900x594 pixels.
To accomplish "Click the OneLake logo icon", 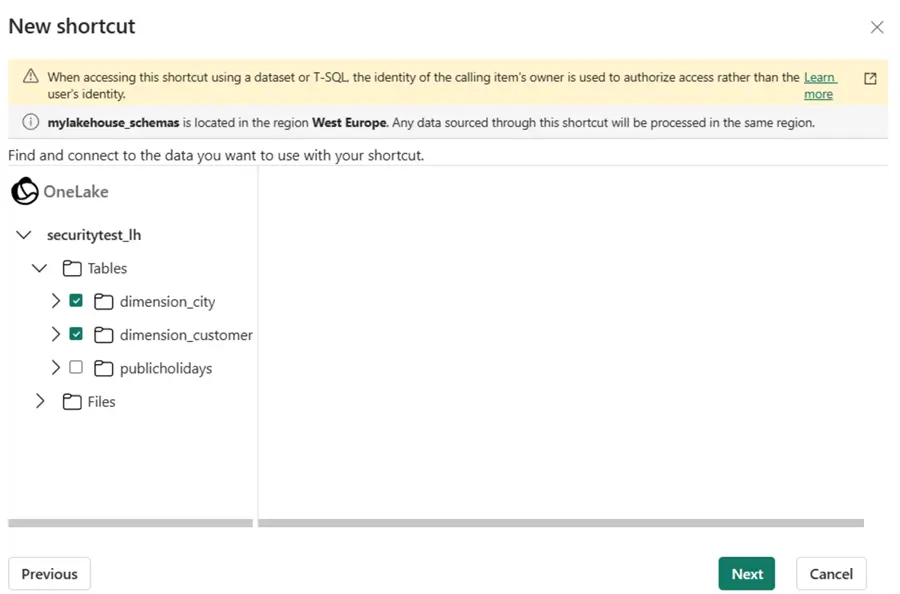I will tap(25, 191).
